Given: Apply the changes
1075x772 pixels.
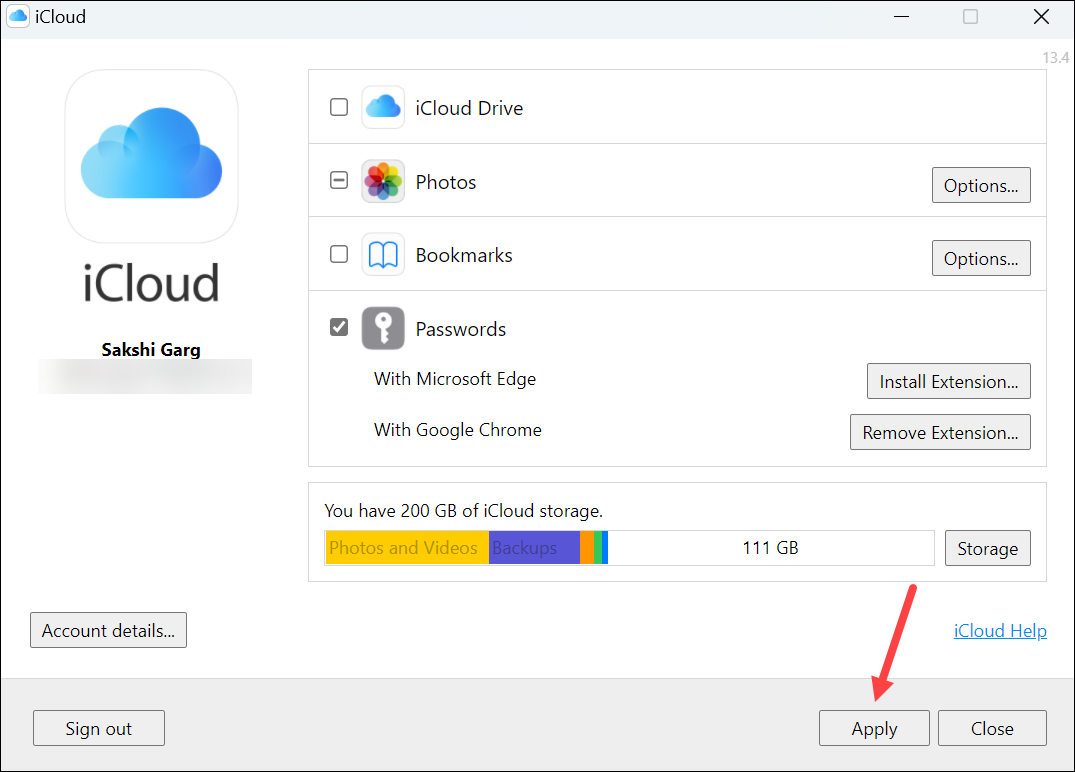Looking at the screenshot, I should 874,728.
